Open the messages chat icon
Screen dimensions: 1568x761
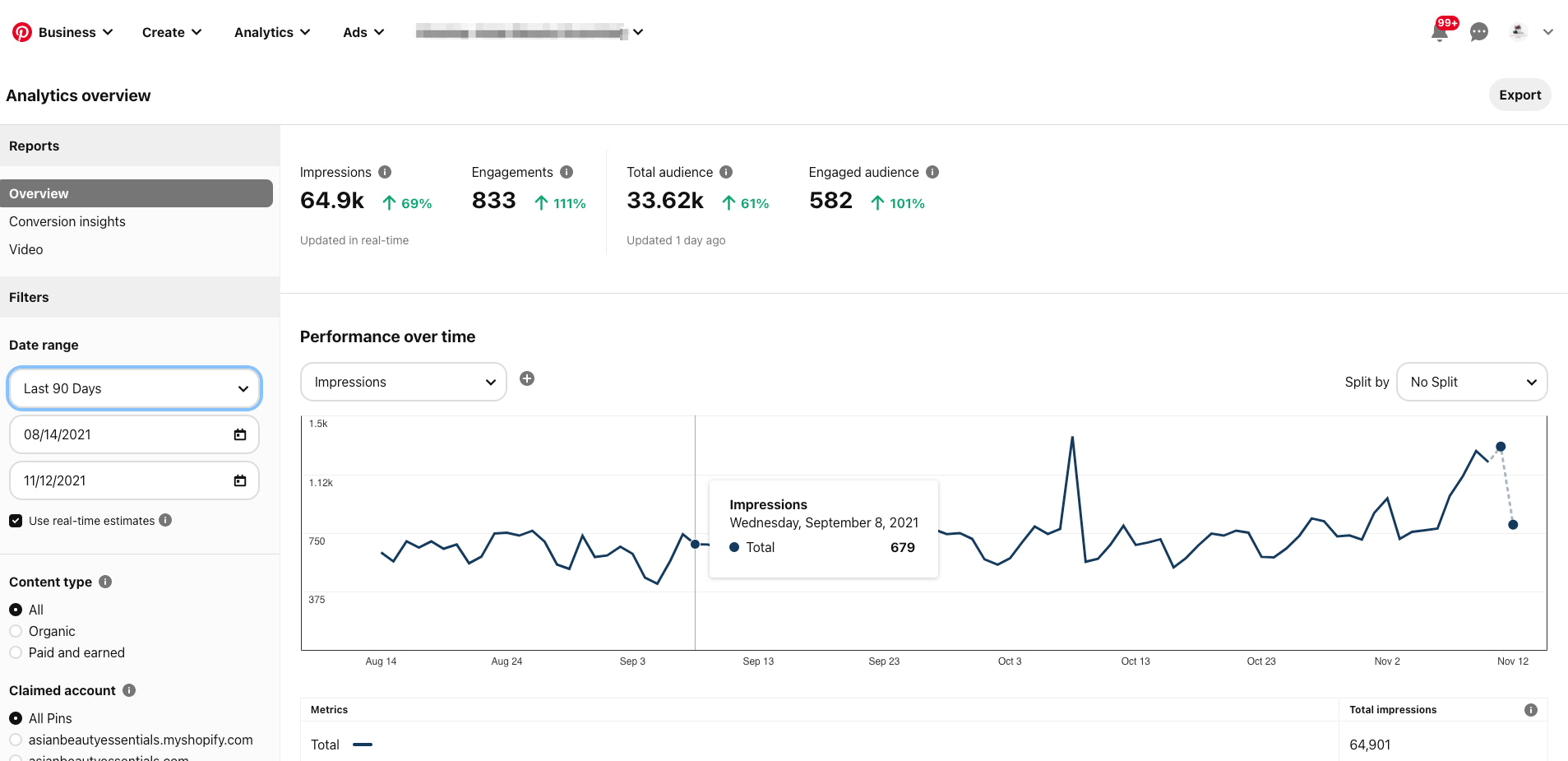point(1479,32)
